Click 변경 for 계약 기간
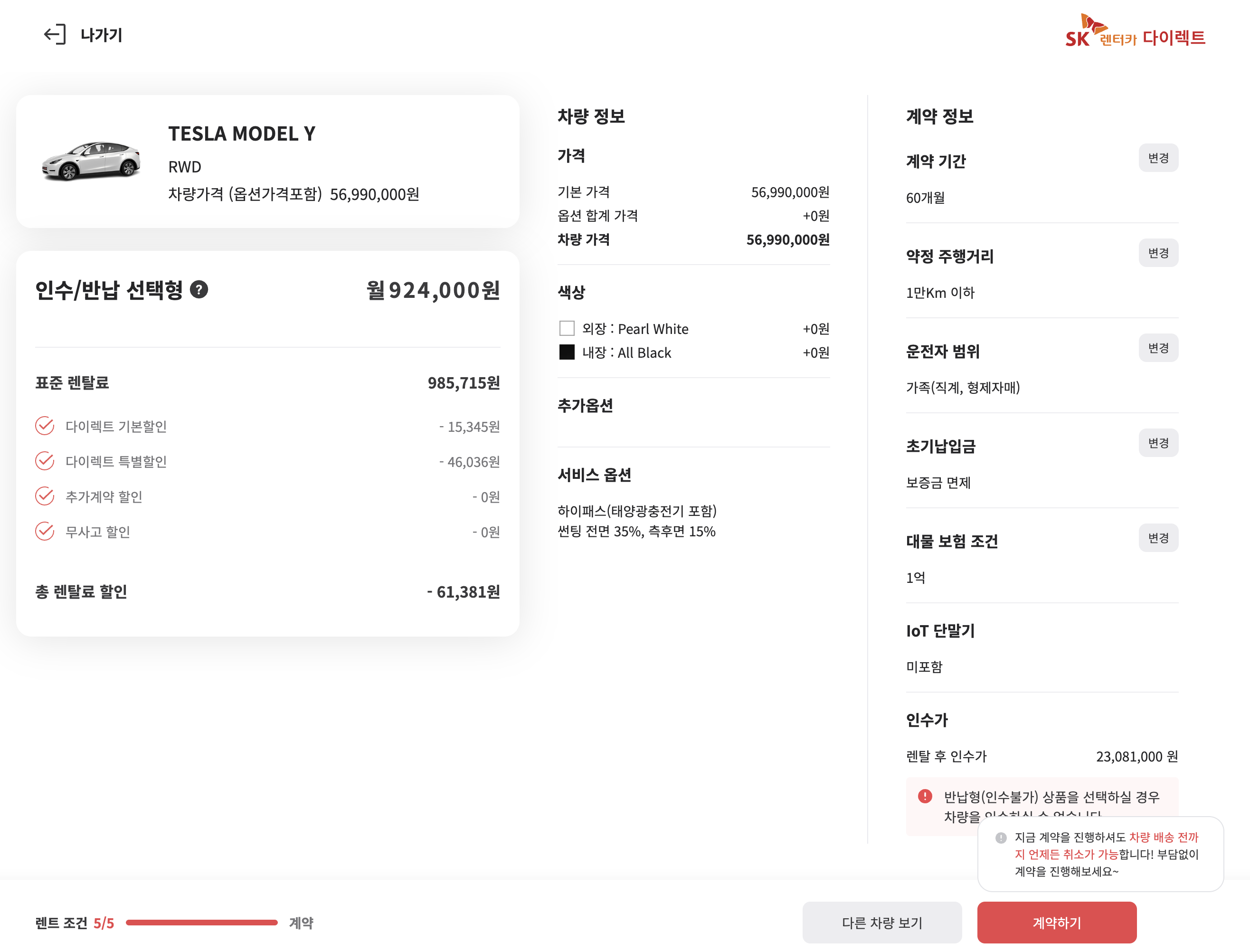Screen dimensions: 1250x952 click(1158, 158)
